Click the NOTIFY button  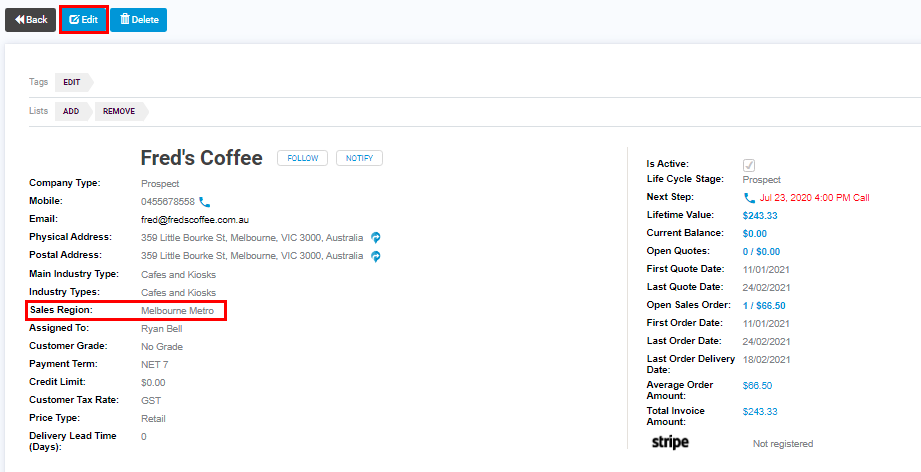[x=359, y=158]
